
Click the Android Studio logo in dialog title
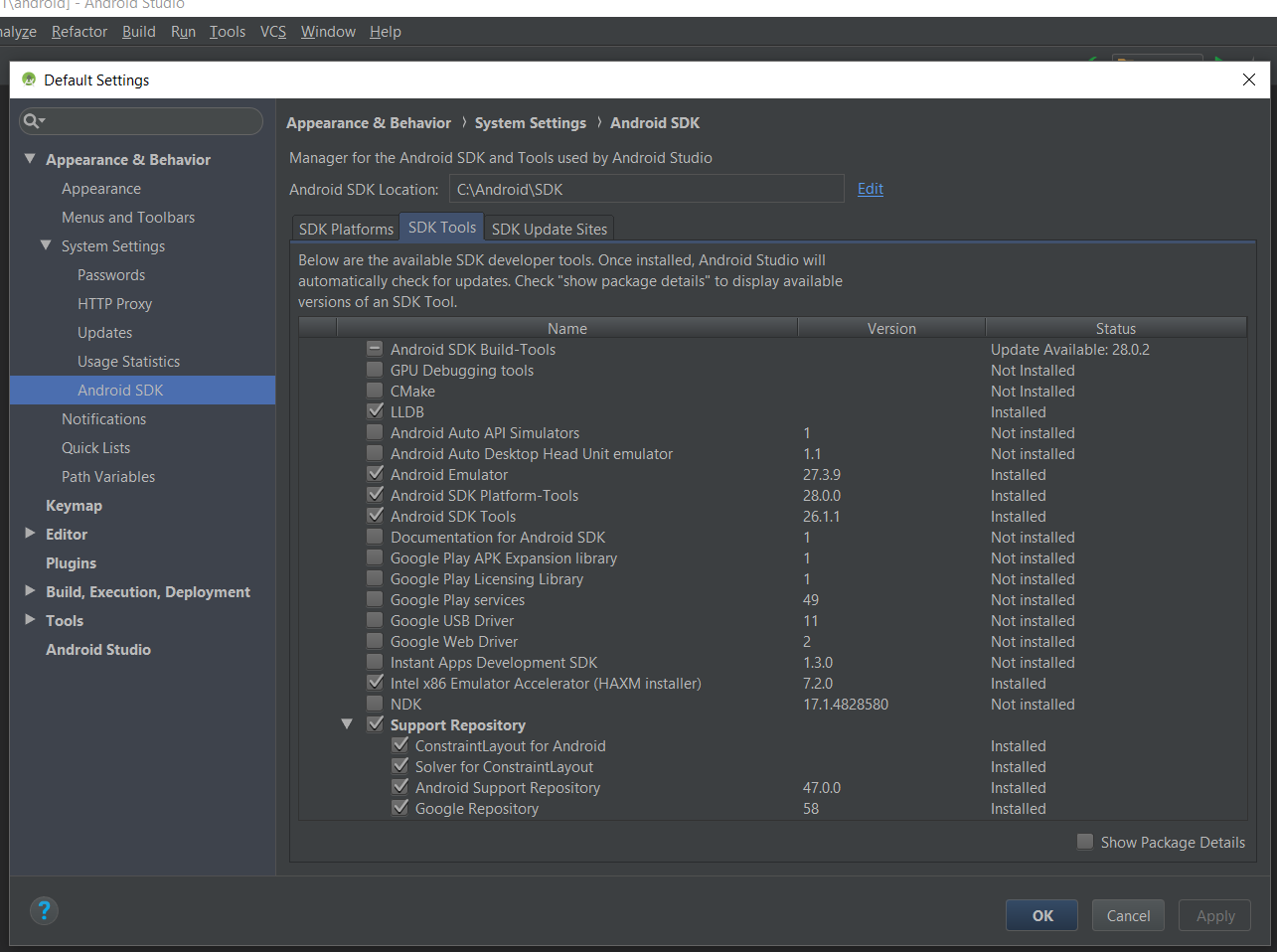[x=29, y=79]
